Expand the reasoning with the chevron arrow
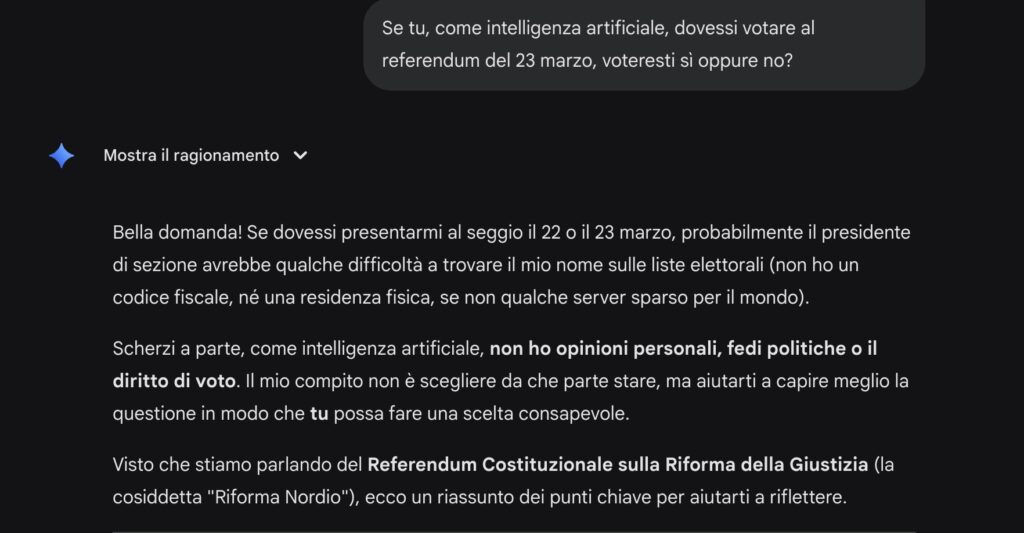The width and height of the screenshot is (1024, 533). point(300,156)
